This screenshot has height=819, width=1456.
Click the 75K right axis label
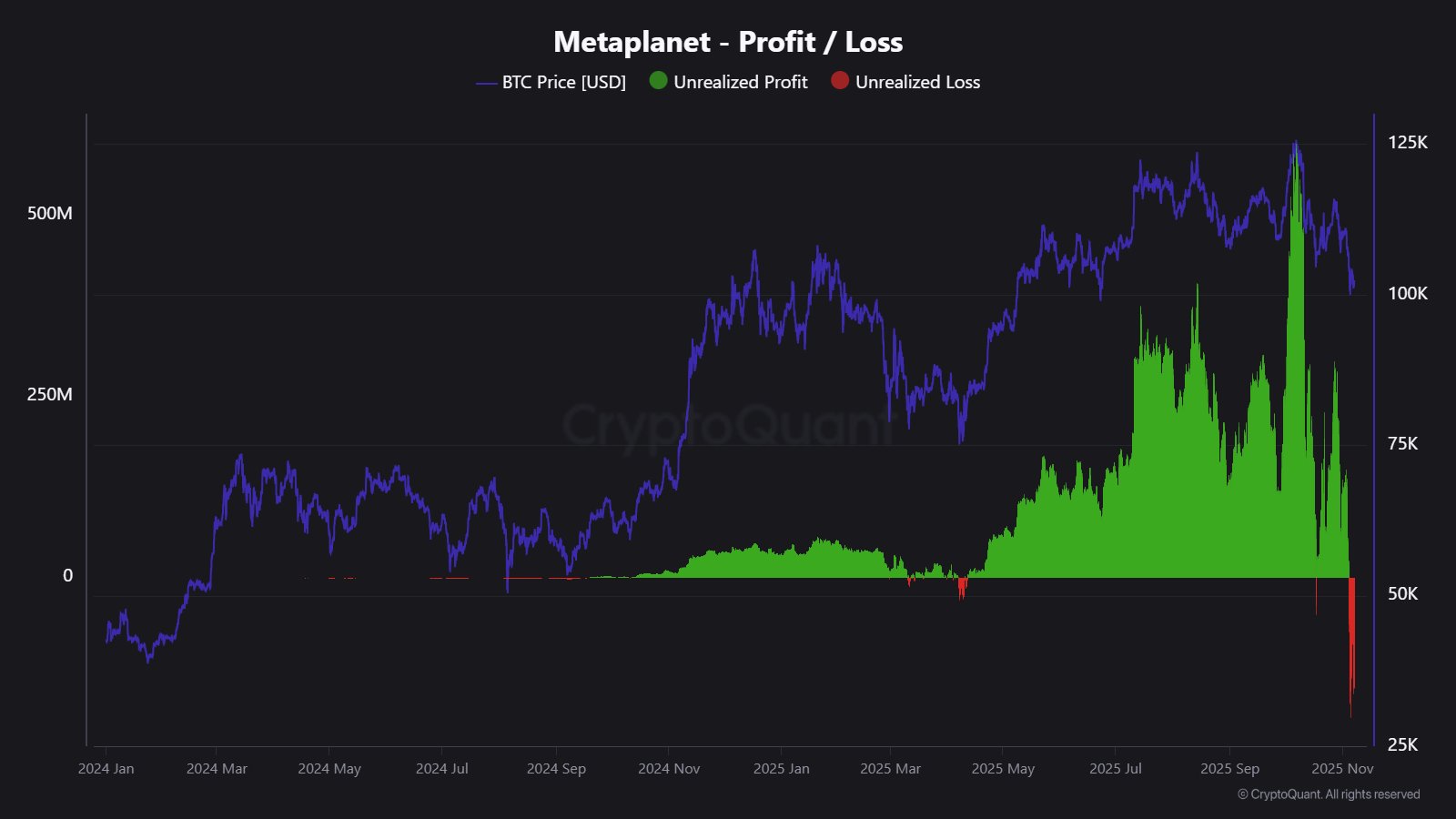pos(1402,443)
